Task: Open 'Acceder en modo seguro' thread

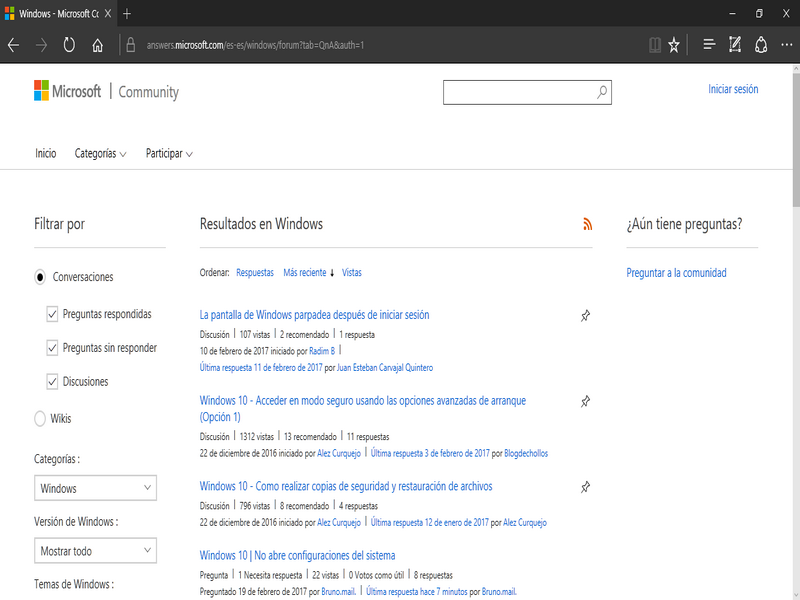Action: click(363, 409)
